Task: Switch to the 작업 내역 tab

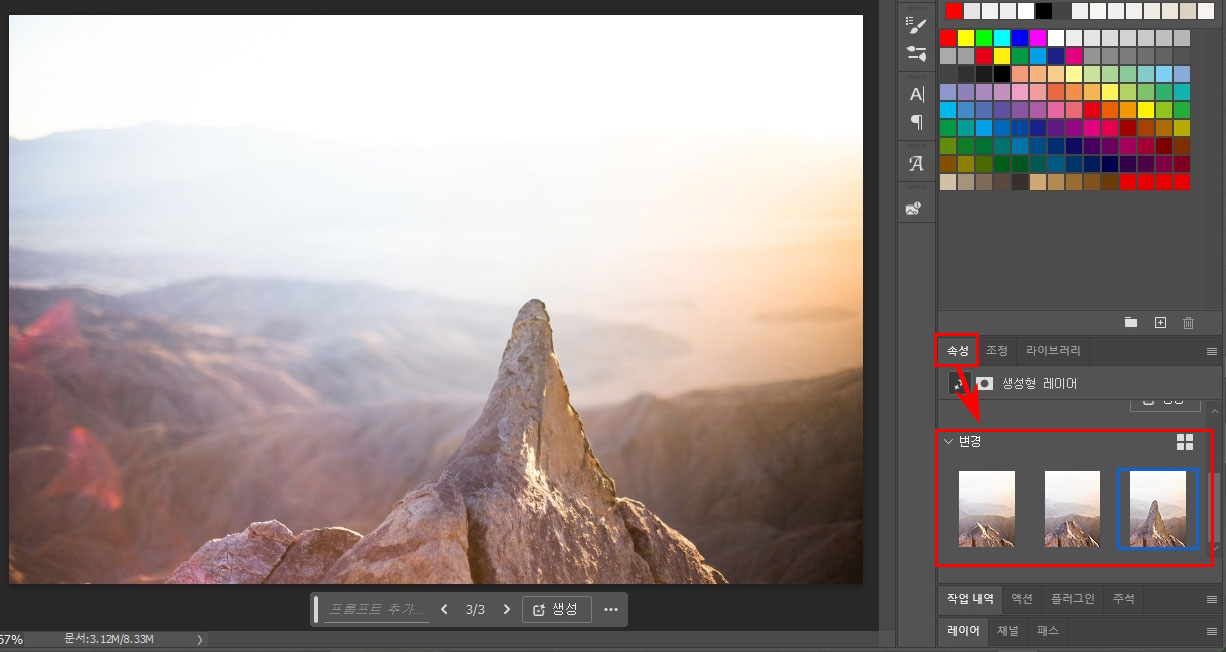Action: [x=969, y=599]
